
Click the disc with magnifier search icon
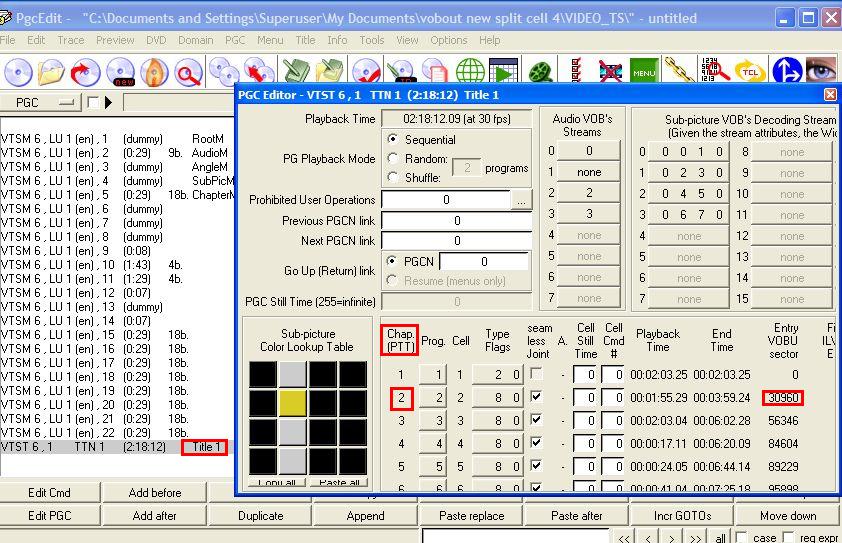[x=188, y=73]
